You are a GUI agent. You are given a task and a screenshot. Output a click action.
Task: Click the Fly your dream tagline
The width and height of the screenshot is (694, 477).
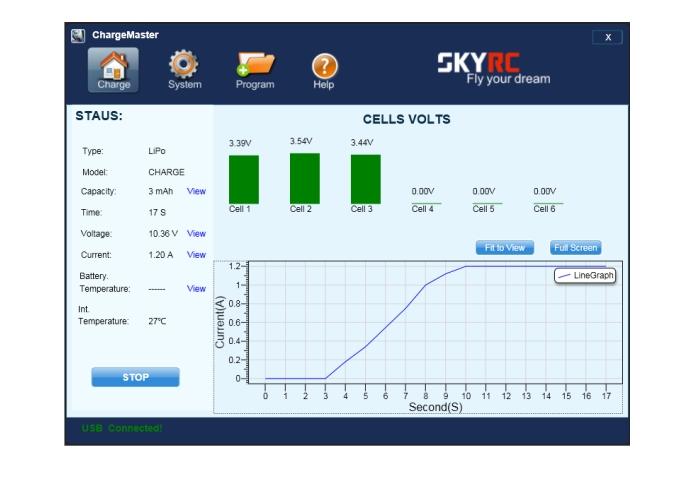508,79
